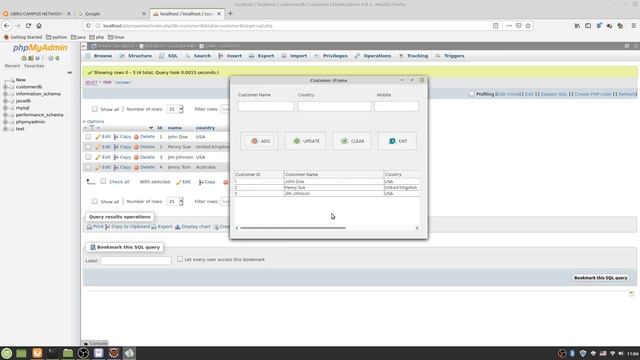Click the Firefox reload page icon
640x360 pixels.
[x=28, y=25]
